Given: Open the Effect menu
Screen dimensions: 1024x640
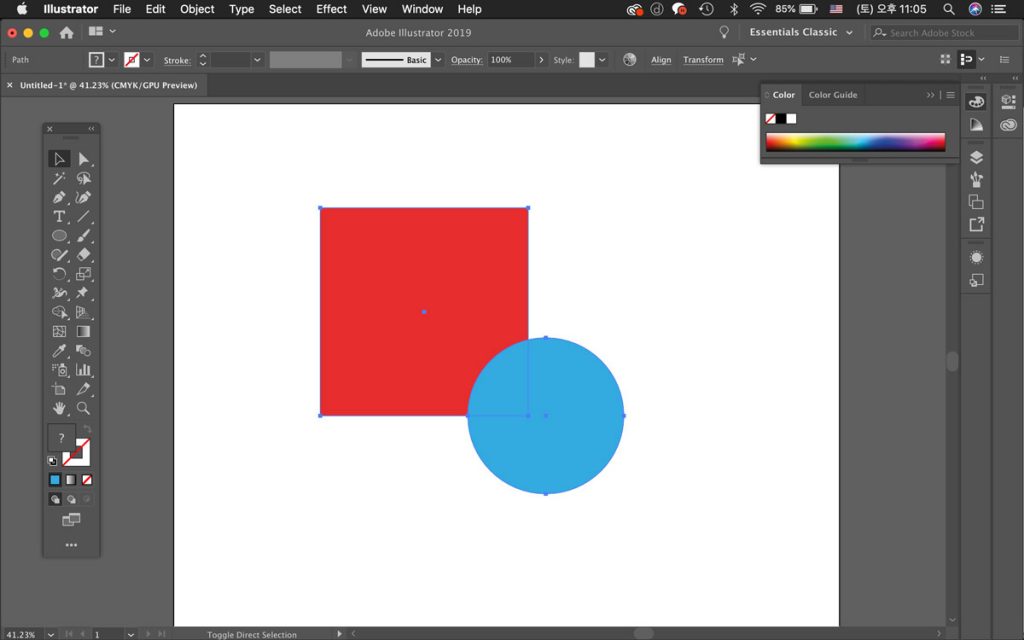Looking at the screenshot, I should click(x=331, y=9).
